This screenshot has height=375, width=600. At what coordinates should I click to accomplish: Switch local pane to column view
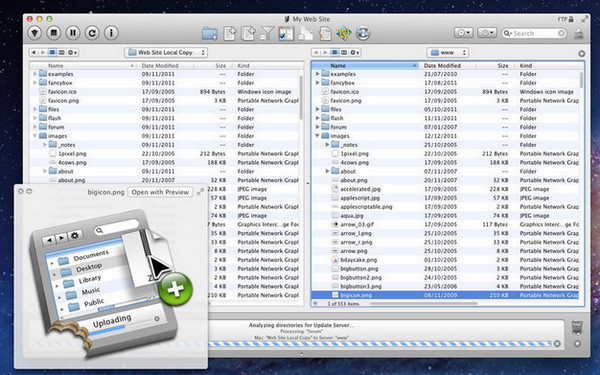pyautogui.click(x=61, y=52)
